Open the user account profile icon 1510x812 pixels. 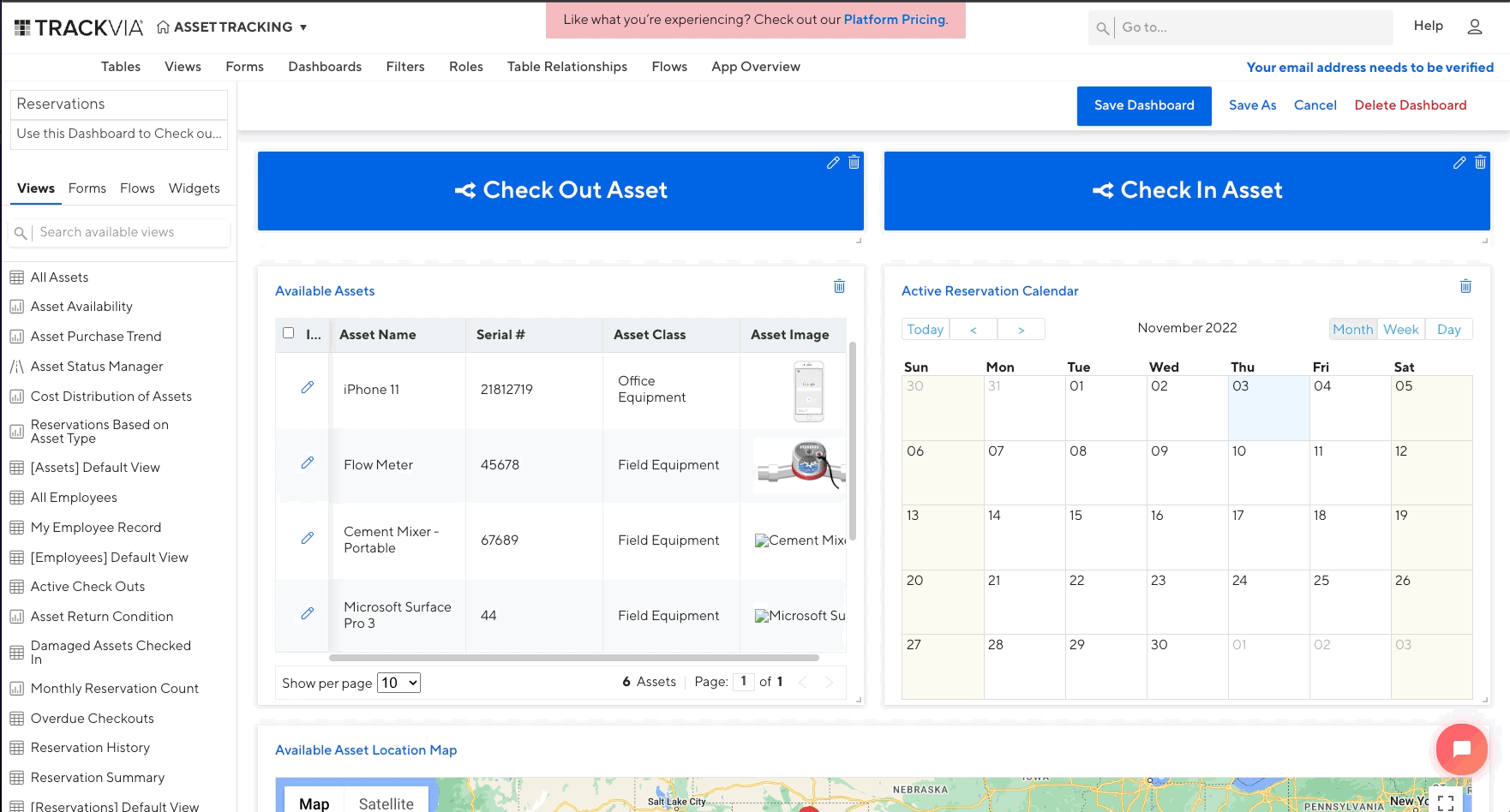click(1474, 27)
